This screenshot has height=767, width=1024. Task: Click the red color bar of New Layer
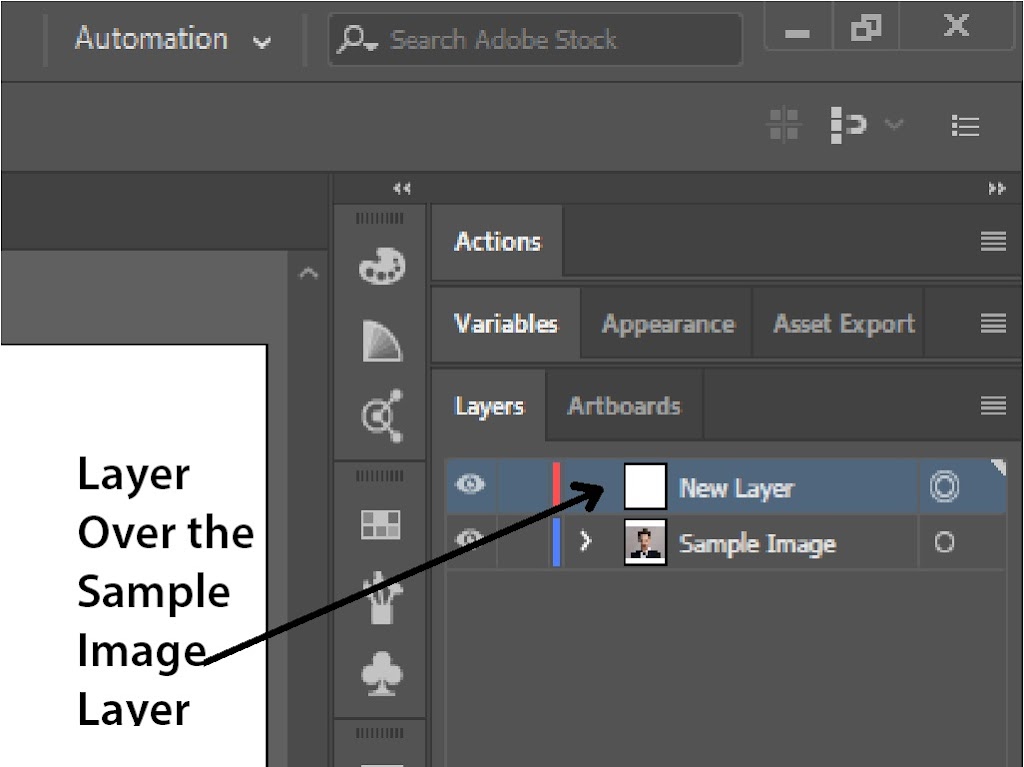click(x=556, y=487)
